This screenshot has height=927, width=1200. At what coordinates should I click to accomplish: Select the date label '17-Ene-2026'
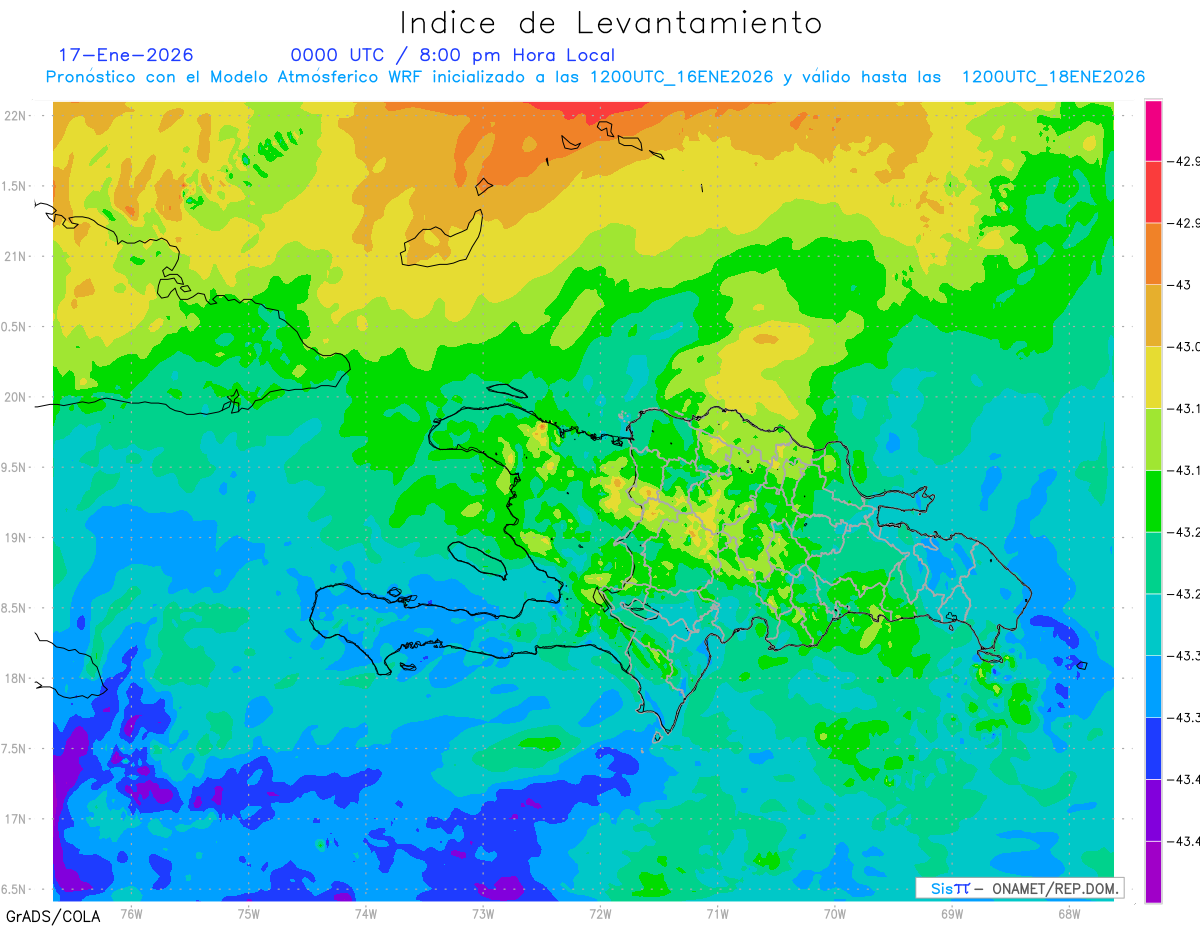pyautogui.click(x=126, y=55)
